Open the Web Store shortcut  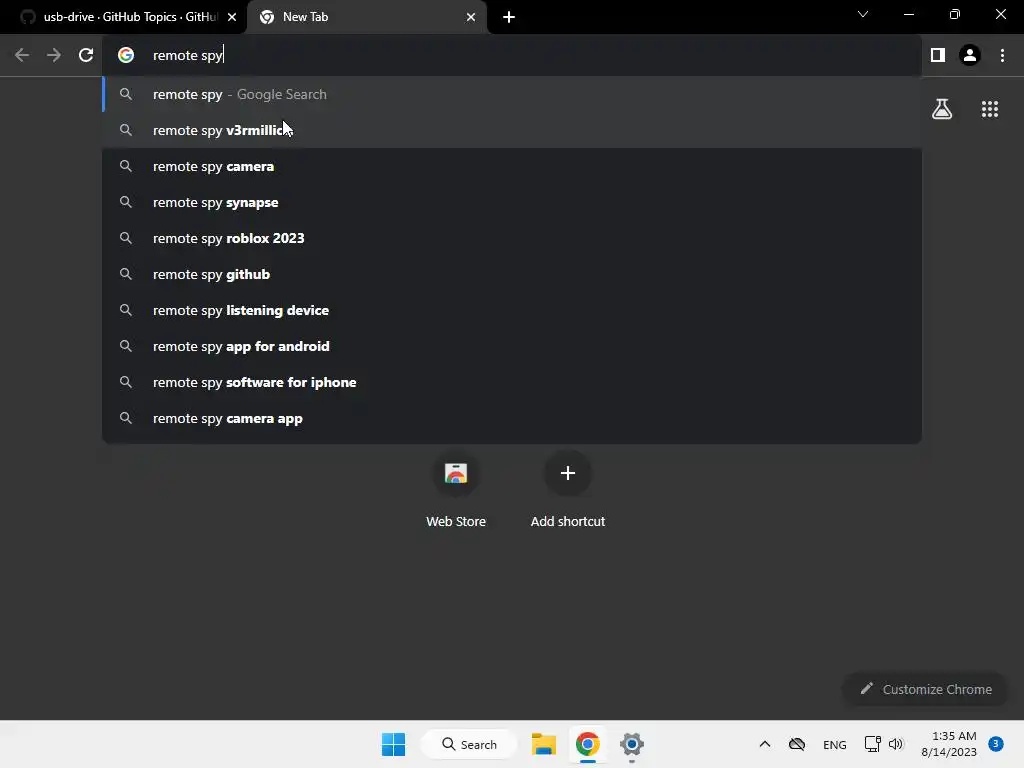(456, 490)
